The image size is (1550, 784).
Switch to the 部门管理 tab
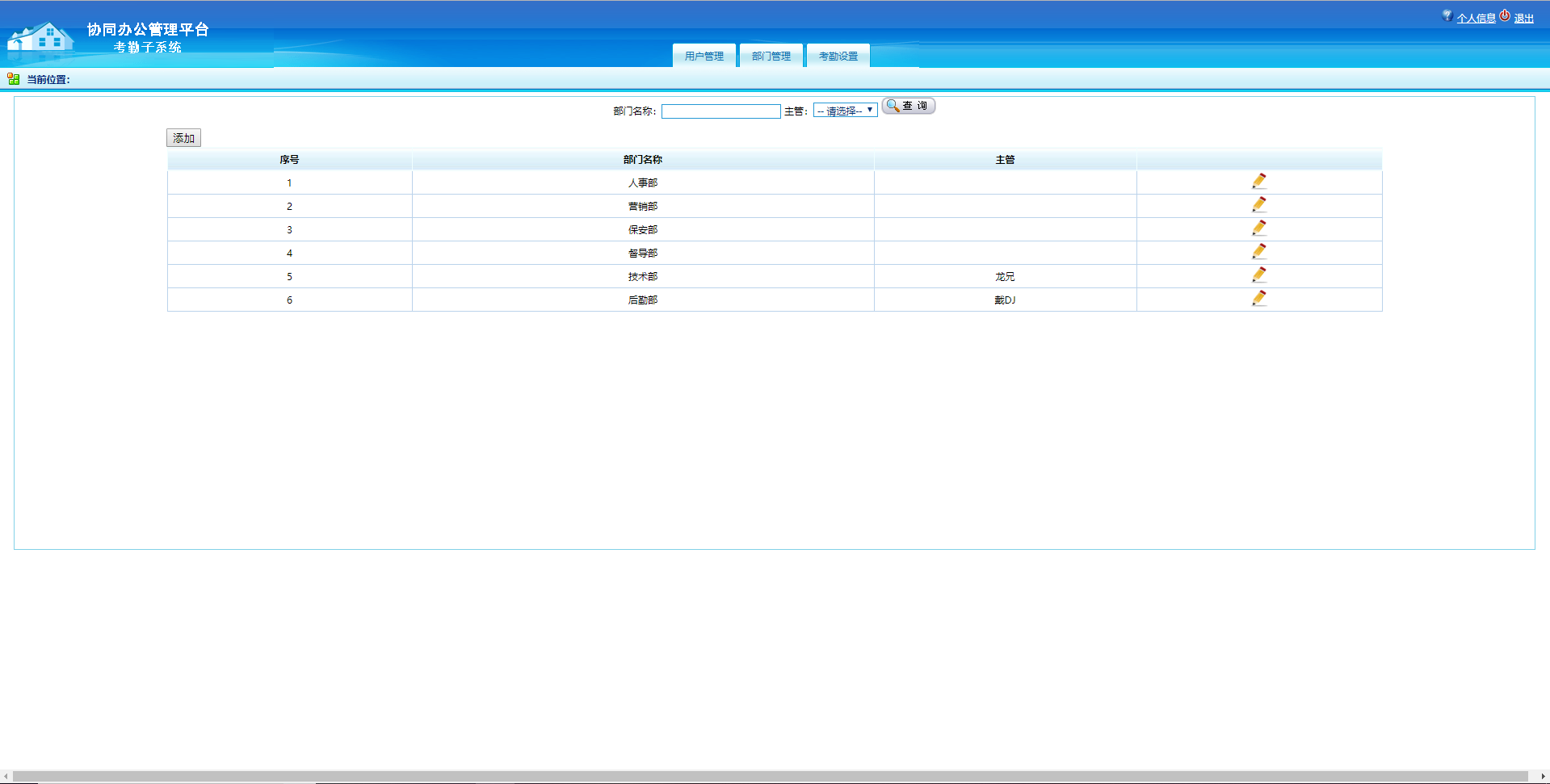771,56
